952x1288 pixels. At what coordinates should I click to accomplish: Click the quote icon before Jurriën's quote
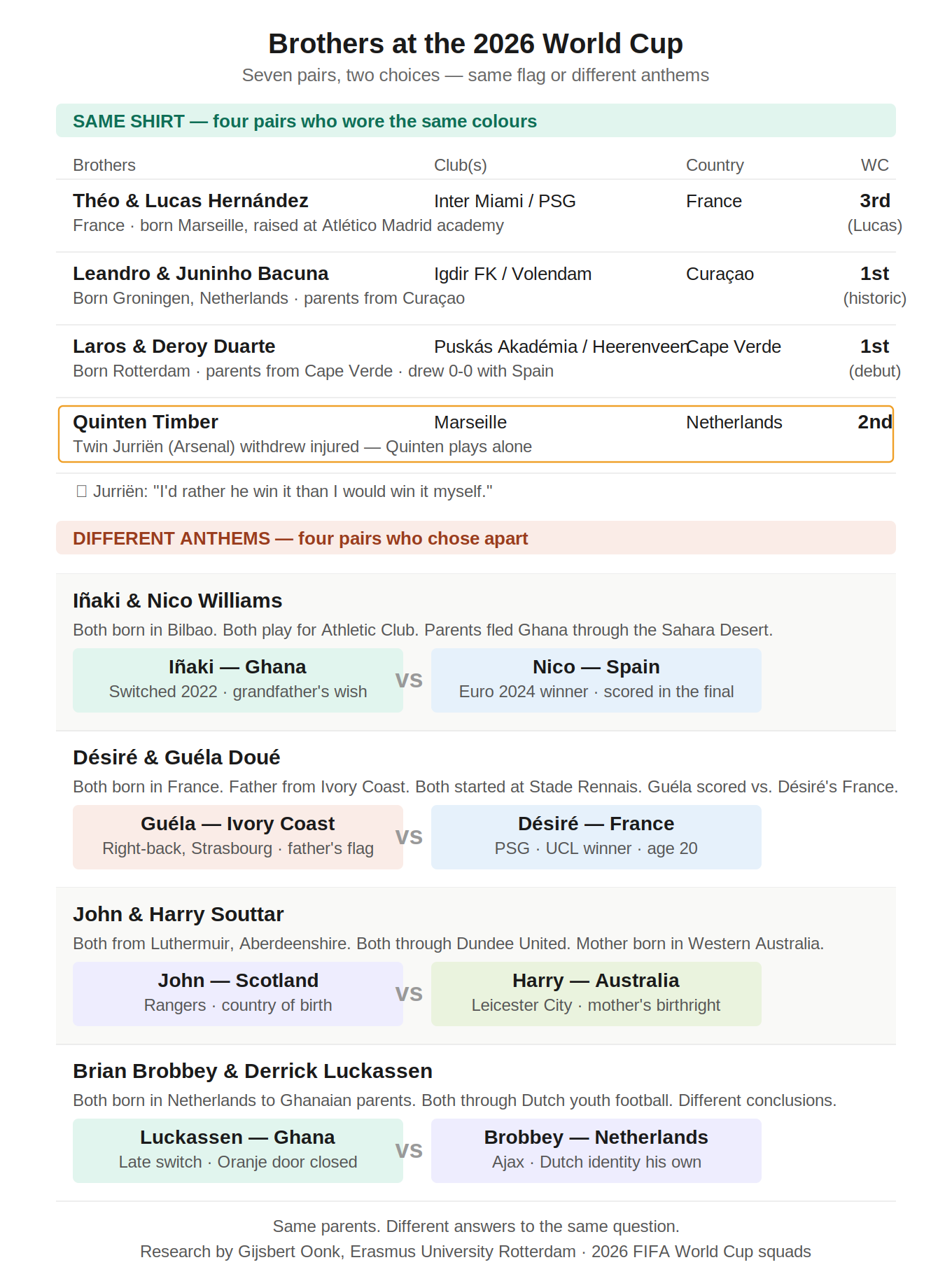pyautogui.click(x=81, y=491)
